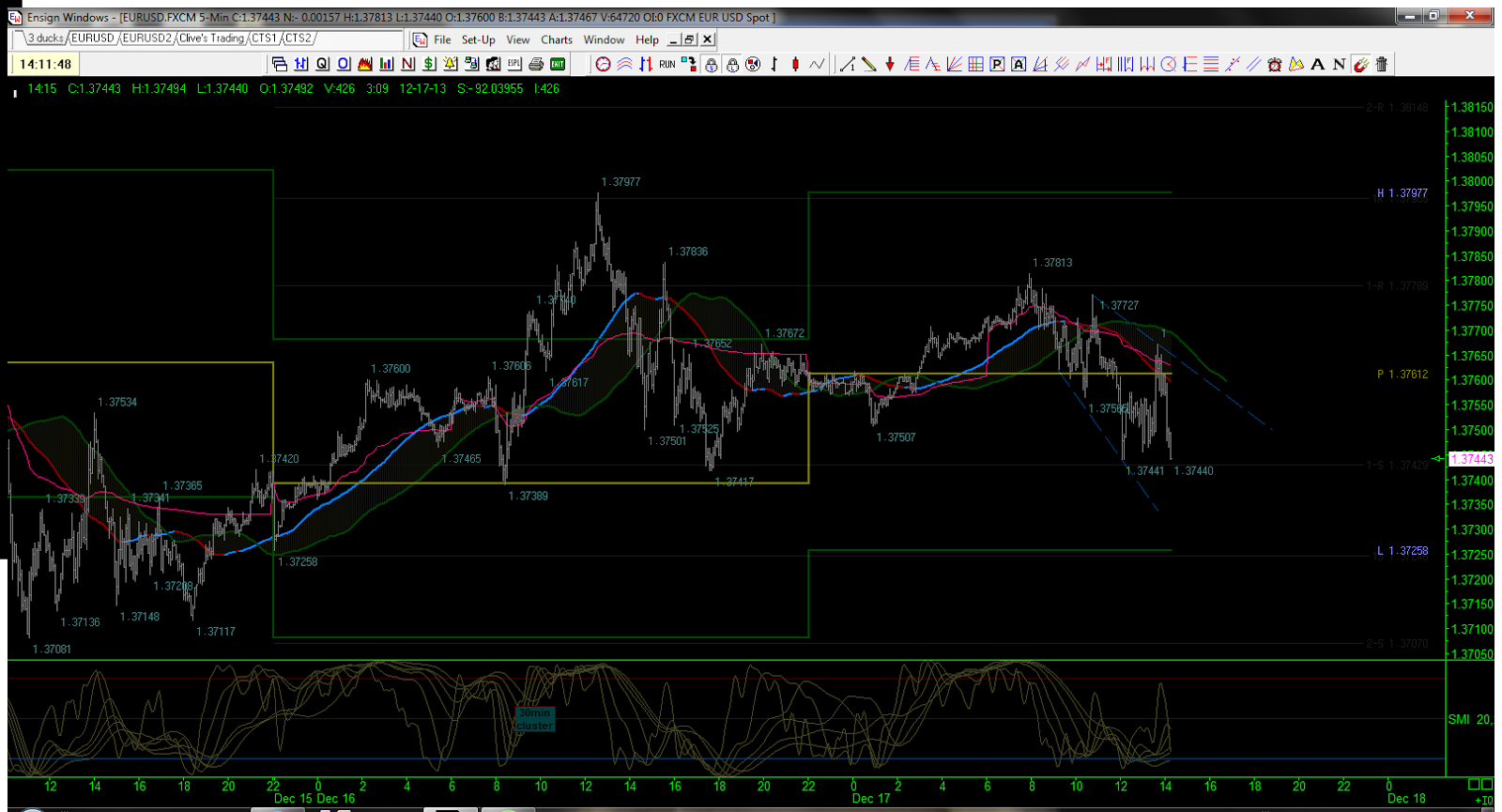Click the 1.37813 swing high label
Screen dimensions: 1502x812
point(1052,263)
